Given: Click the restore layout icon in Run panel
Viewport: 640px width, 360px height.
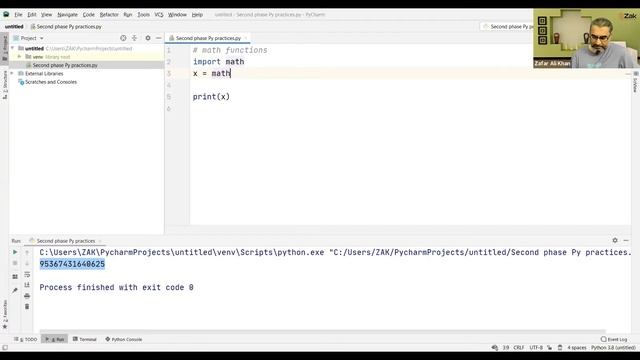Looking at the screenshot, I should click(15, 277).
